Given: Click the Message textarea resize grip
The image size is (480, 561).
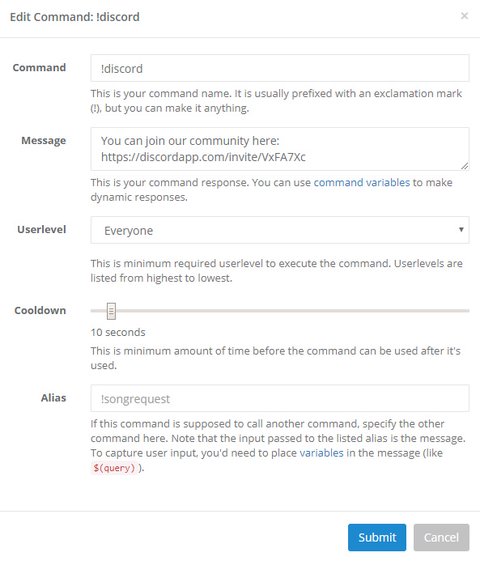Looking at the screenshot, I should 464,166.
